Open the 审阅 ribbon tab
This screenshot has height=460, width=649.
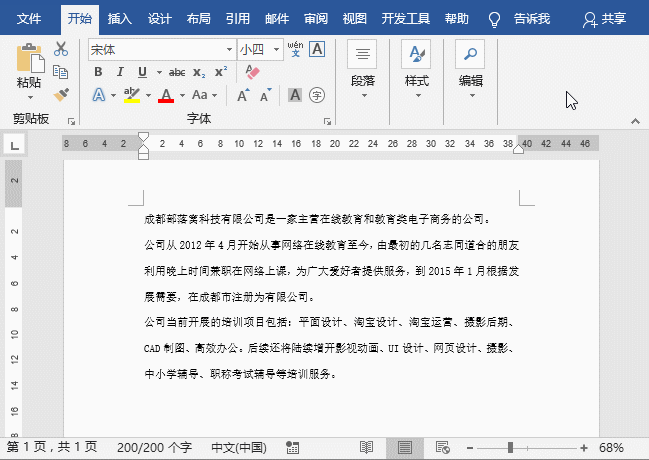315,18
